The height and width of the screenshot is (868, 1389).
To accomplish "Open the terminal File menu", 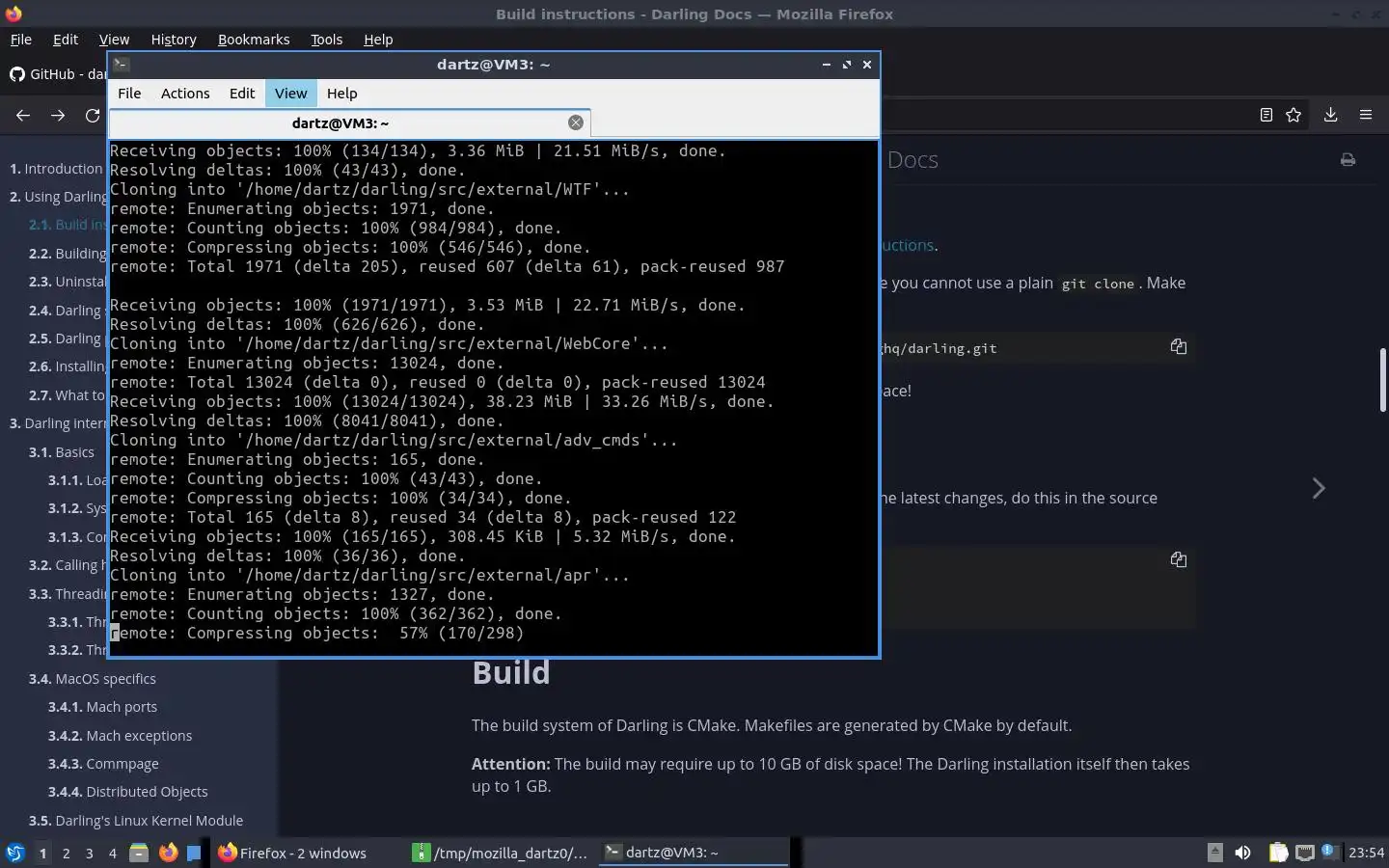I will [x=129, y=94].
